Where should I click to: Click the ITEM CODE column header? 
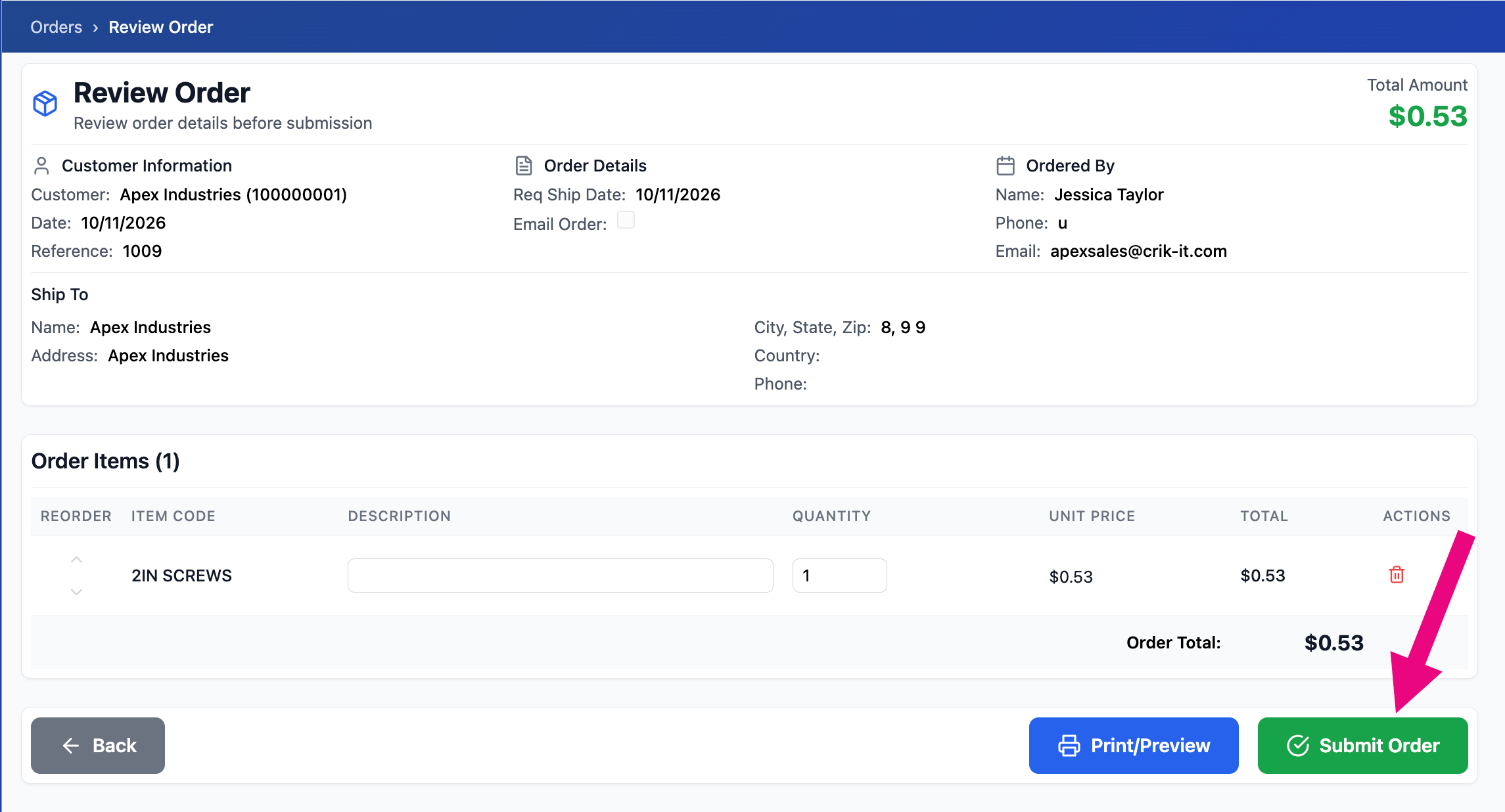pos(174,516)
